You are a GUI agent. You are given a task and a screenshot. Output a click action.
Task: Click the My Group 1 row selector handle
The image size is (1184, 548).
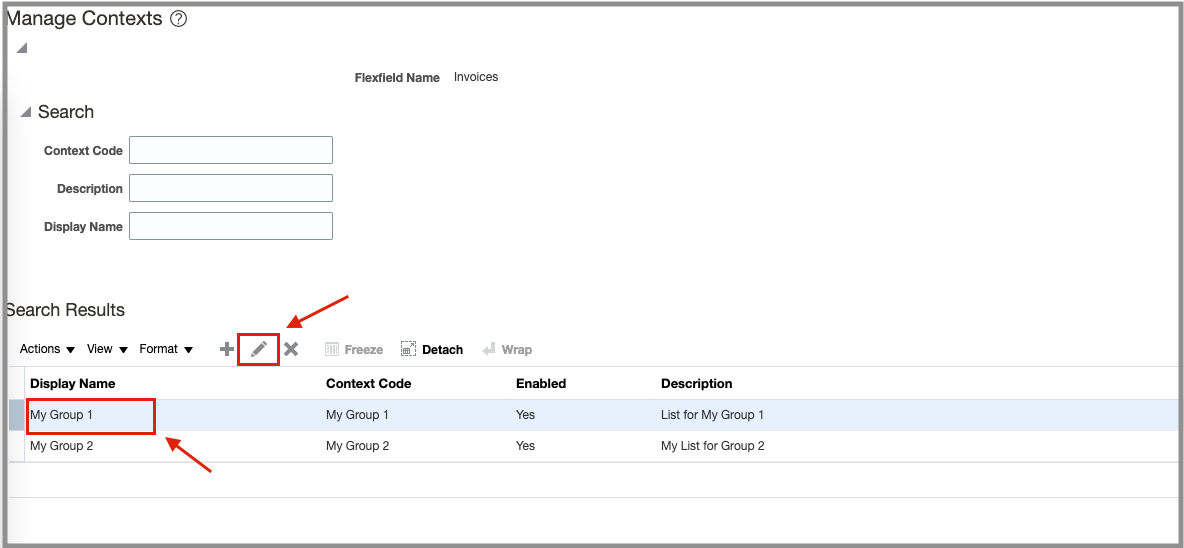click(16, 415)
